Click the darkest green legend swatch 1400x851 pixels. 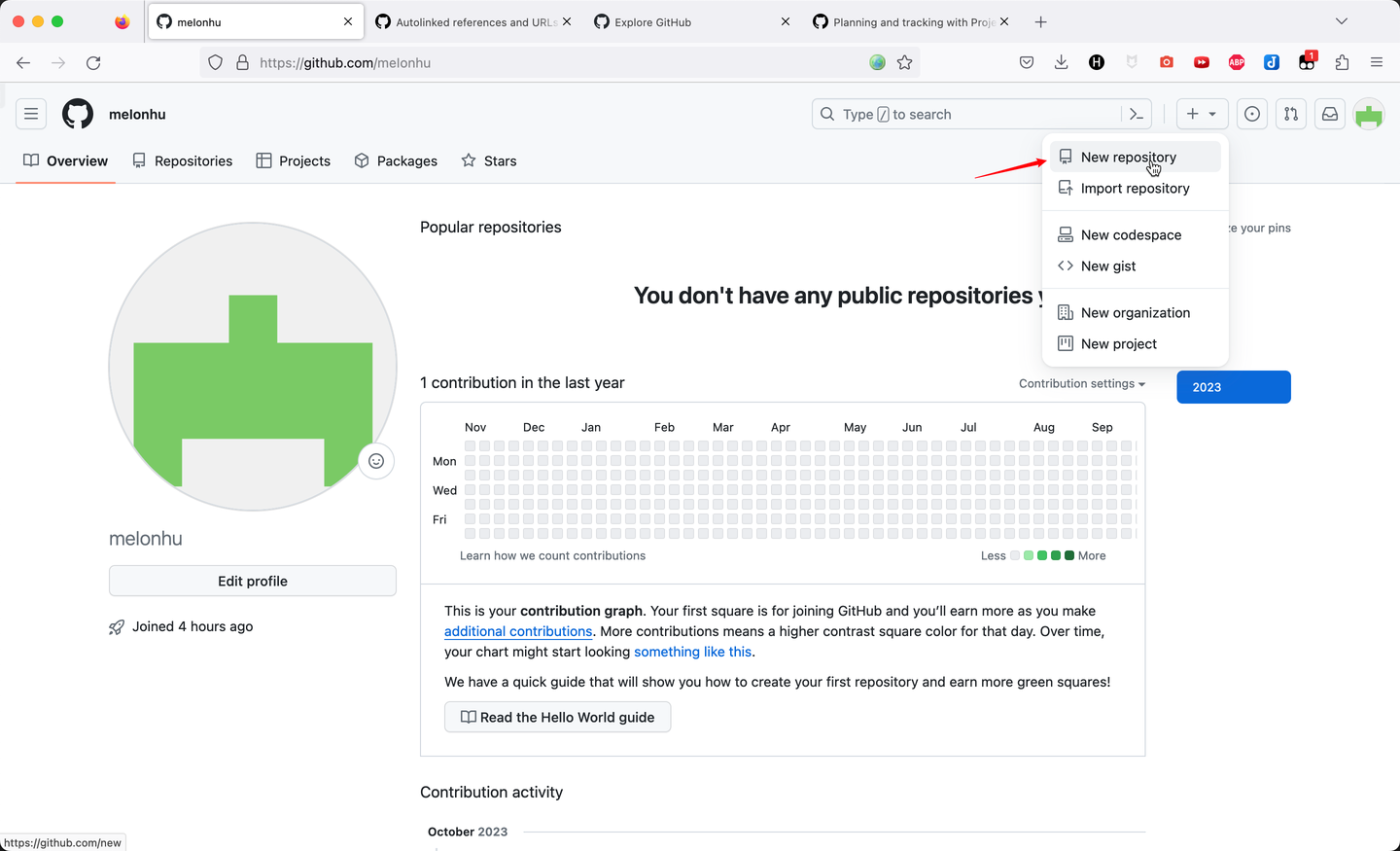pyautogui.click(x=1069, y=555)
